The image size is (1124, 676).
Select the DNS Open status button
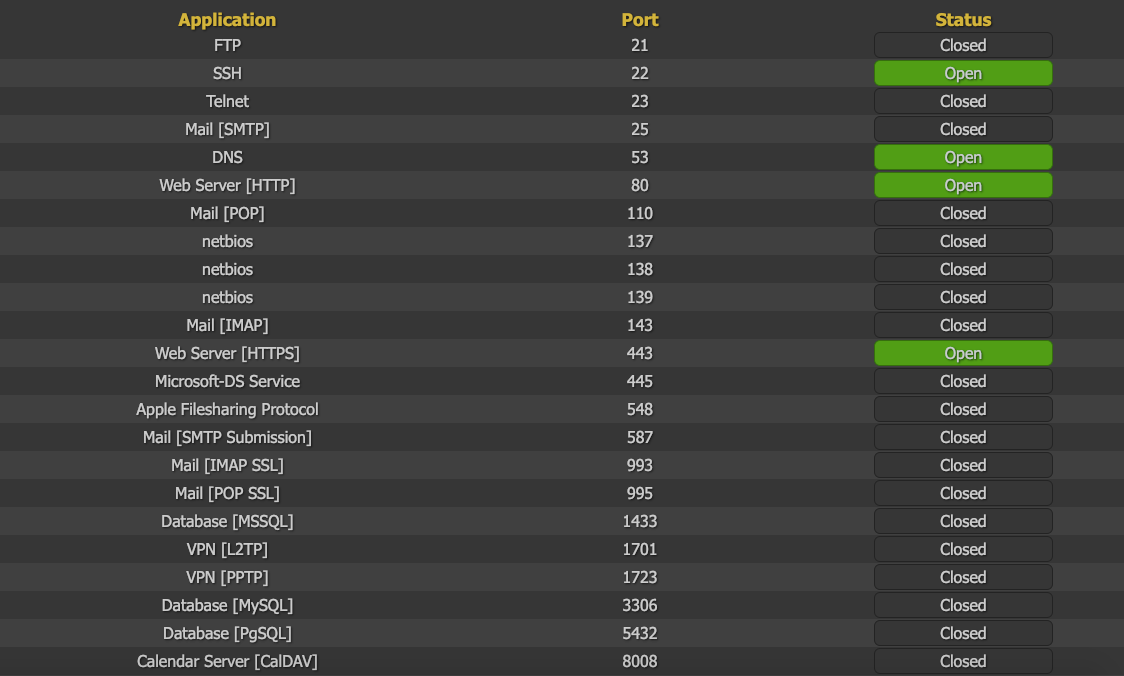click(x=963, y=157)
